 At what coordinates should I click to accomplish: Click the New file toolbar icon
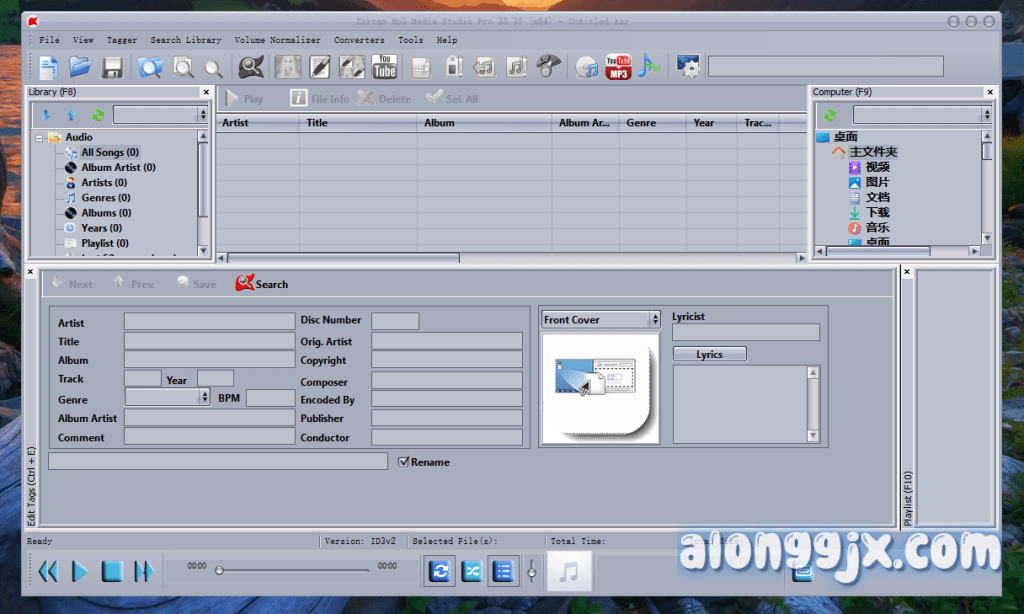48,67
